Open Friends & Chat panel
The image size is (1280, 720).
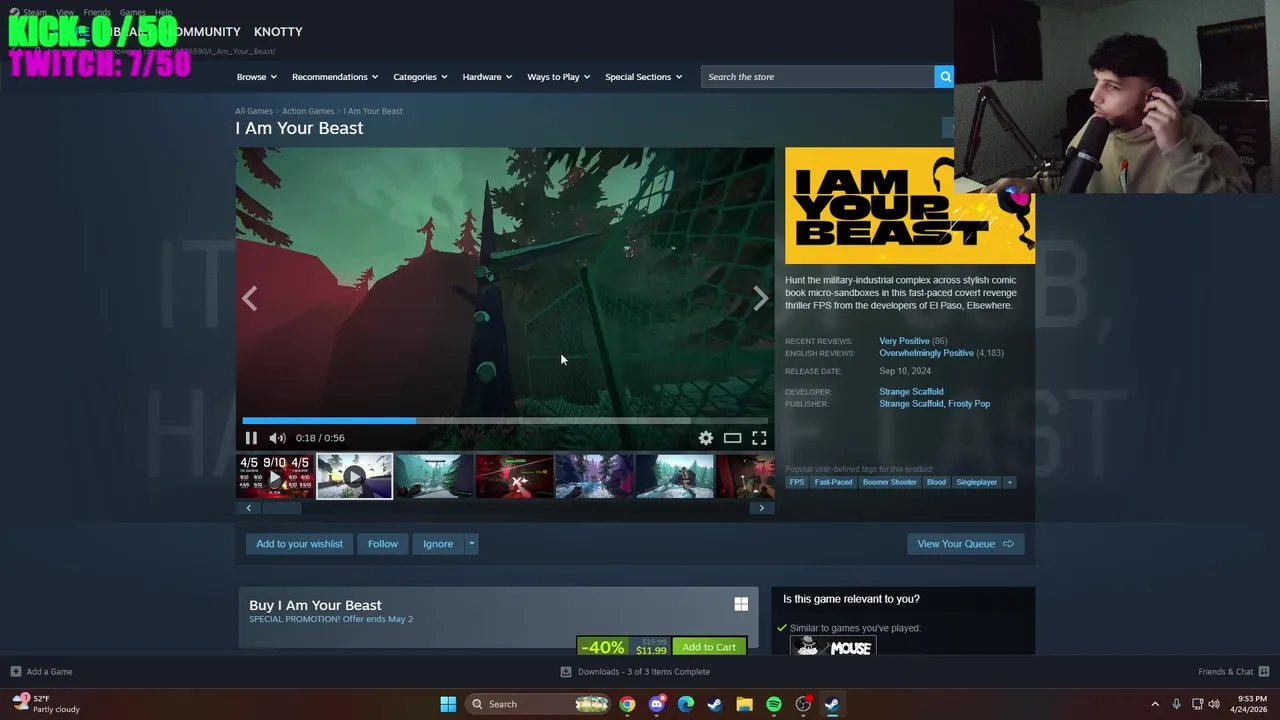[x=1233, y=672]
